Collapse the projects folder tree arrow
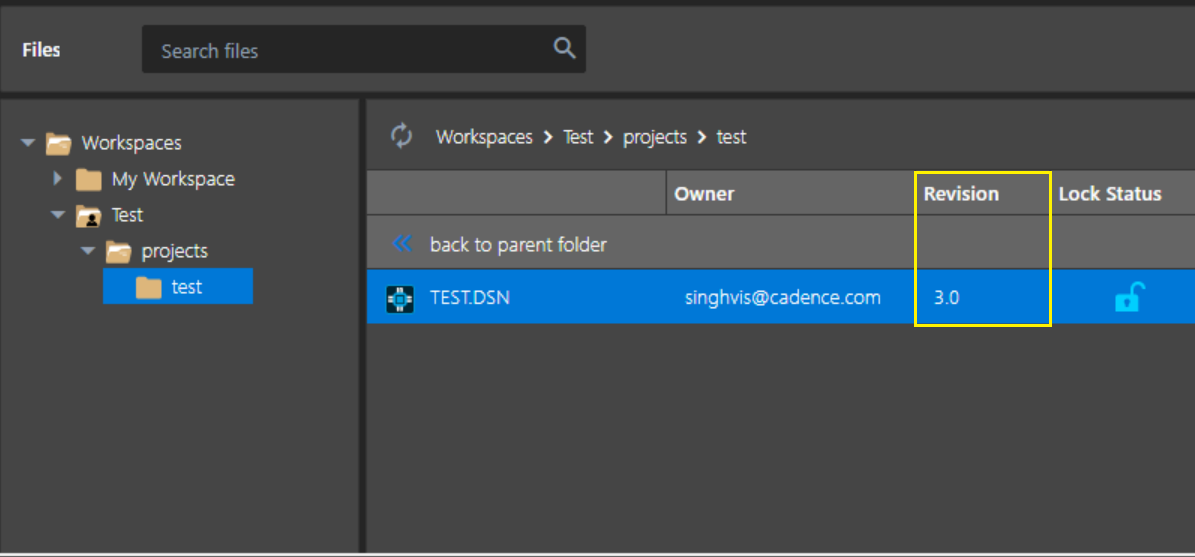Viewport: 1195px width, 557px height. point(88,251)
